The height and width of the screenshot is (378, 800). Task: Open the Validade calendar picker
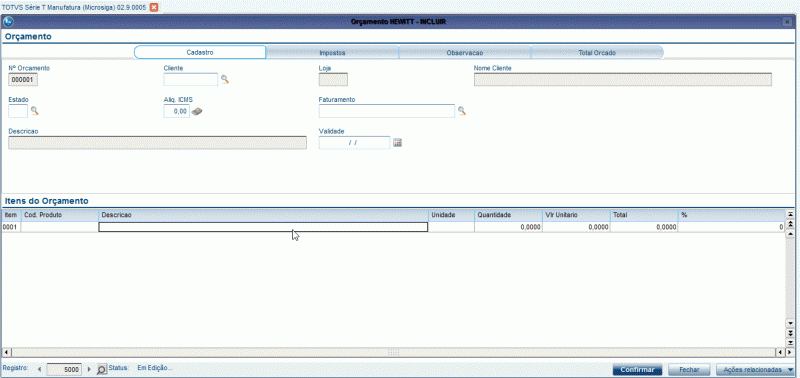coord(397,143)
